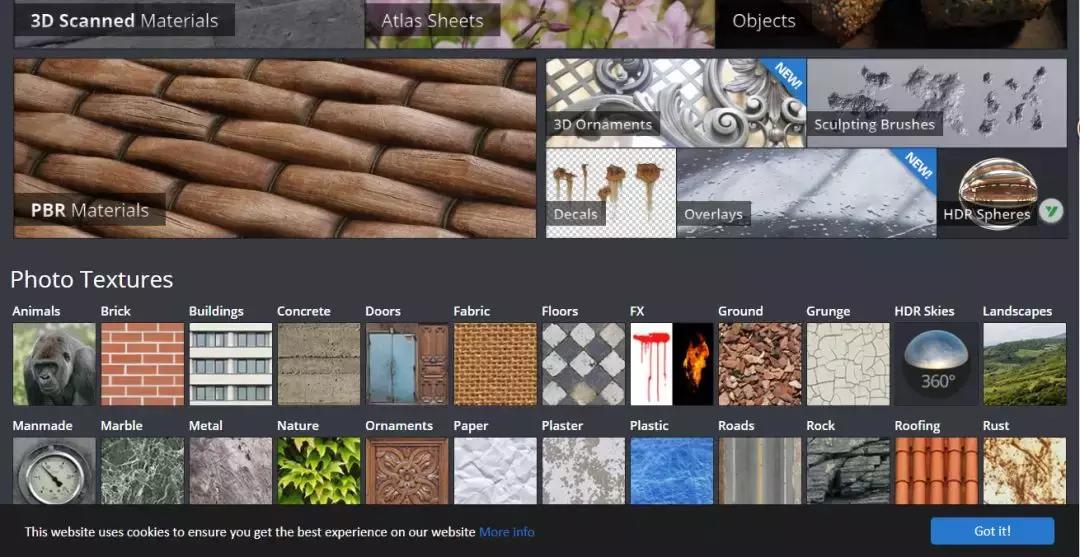Open the Roofing category label
Viewport: 1080px width, 557px height.
(x=917, y=425)
